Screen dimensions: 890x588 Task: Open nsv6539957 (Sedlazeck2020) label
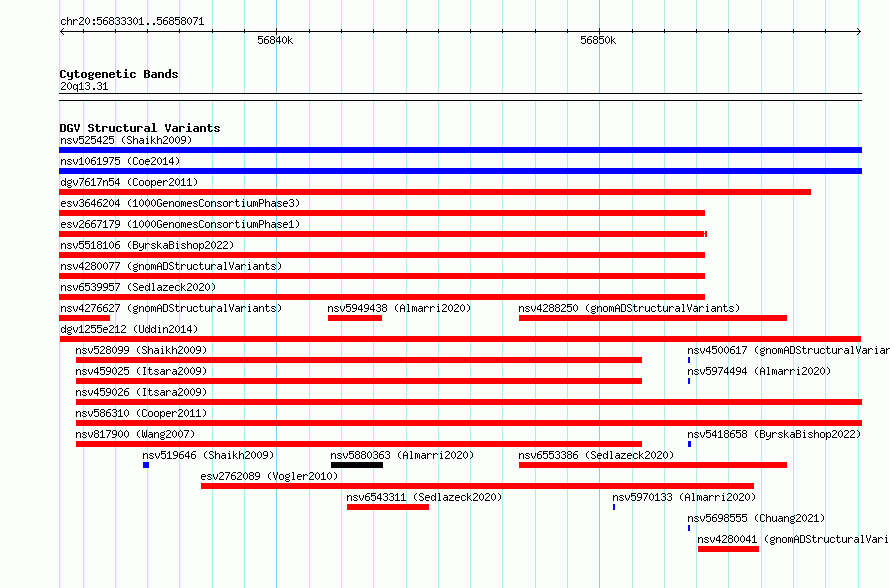tap(138, 287)
